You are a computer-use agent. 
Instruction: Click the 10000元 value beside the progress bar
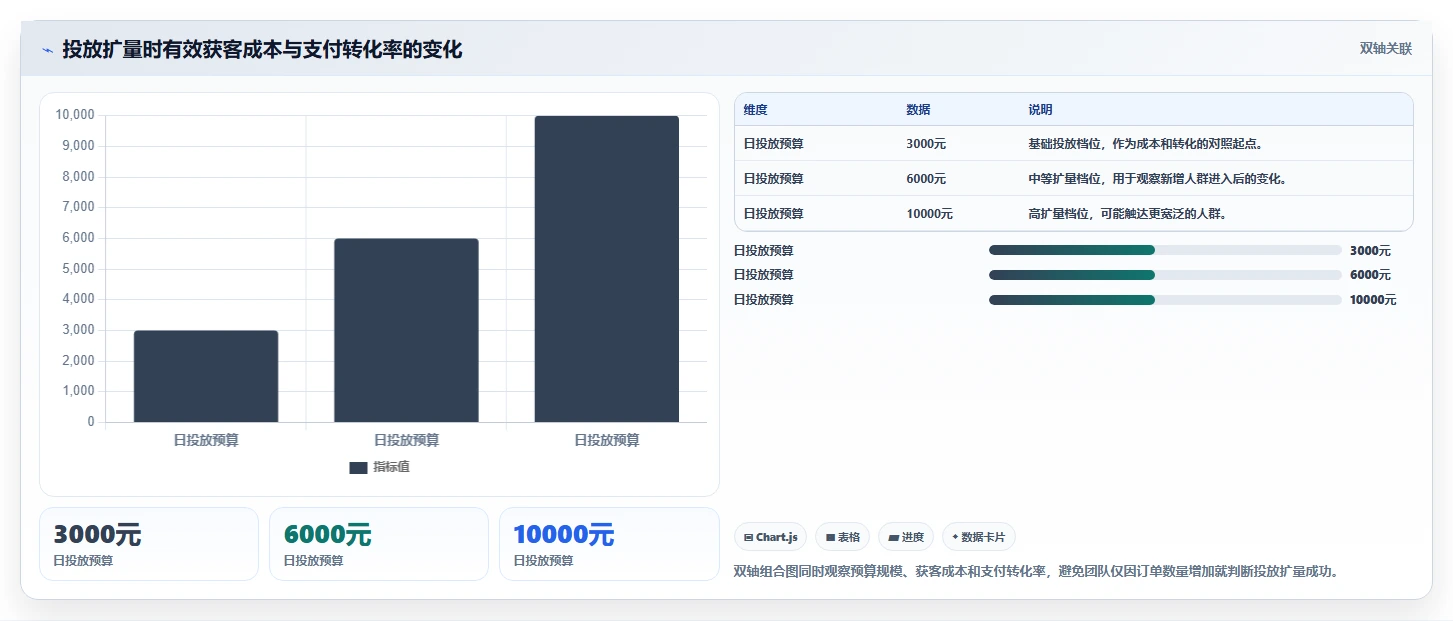coord(1373,300)
